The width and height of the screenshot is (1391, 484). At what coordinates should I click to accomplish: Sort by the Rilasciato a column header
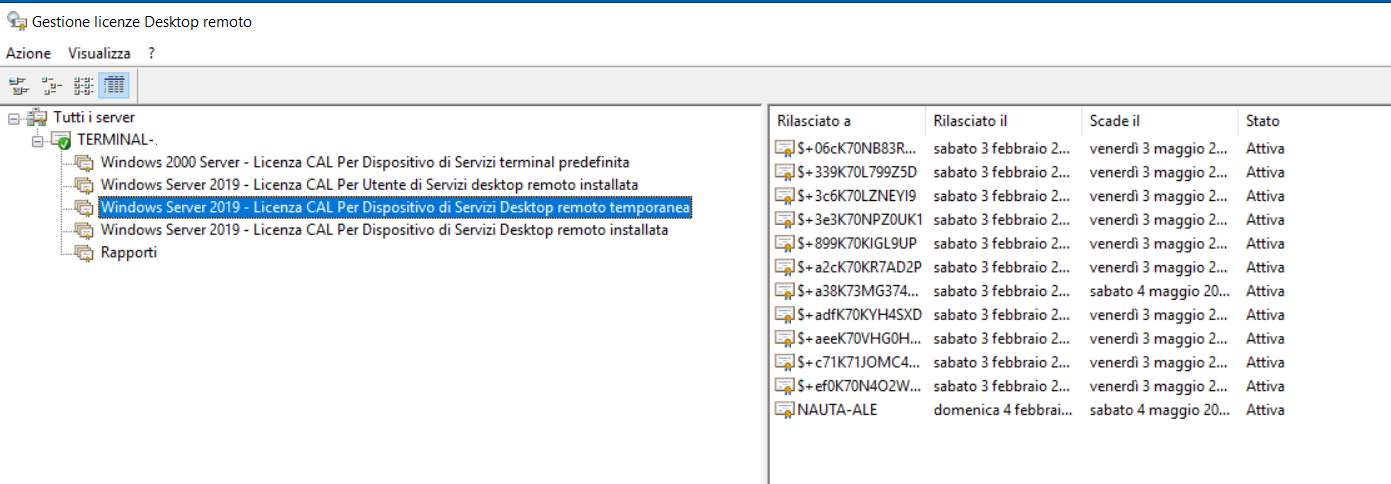point(848,121)
